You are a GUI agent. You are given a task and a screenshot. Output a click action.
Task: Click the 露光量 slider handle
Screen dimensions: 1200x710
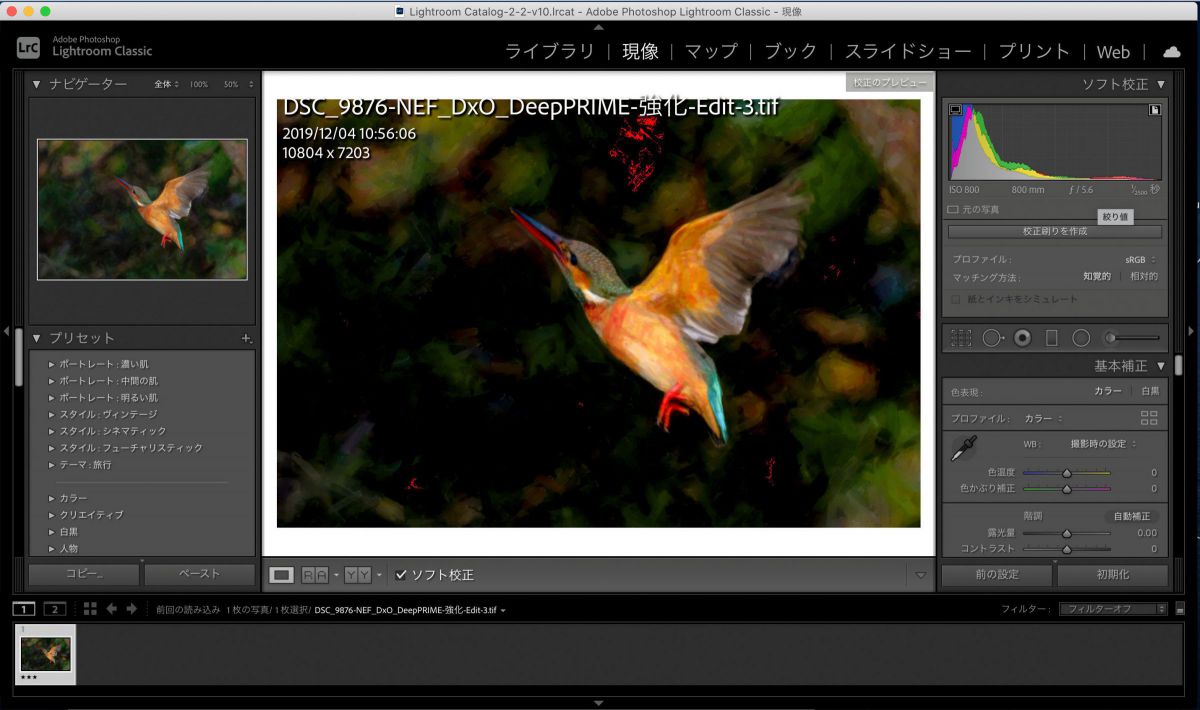pyautogui.click(x=1066, y=533)
